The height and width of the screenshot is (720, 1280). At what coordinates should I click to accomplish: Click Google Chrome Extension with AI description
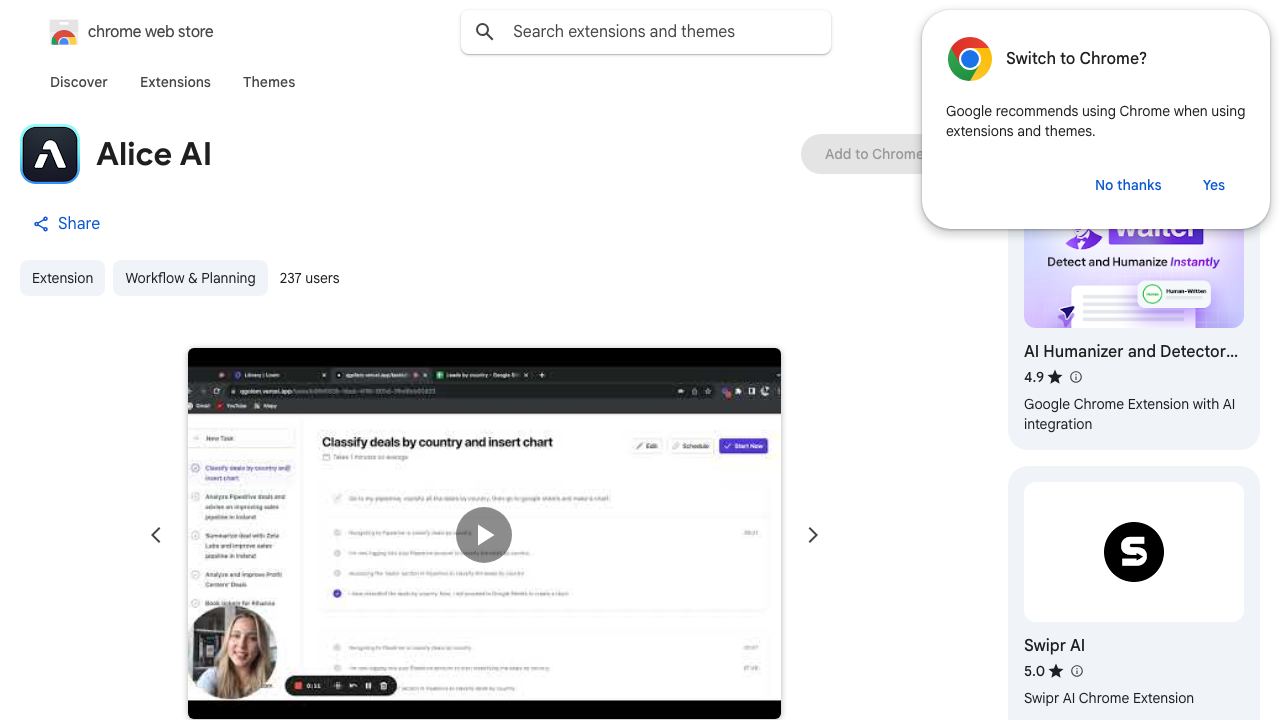(x=1129, y=414)
